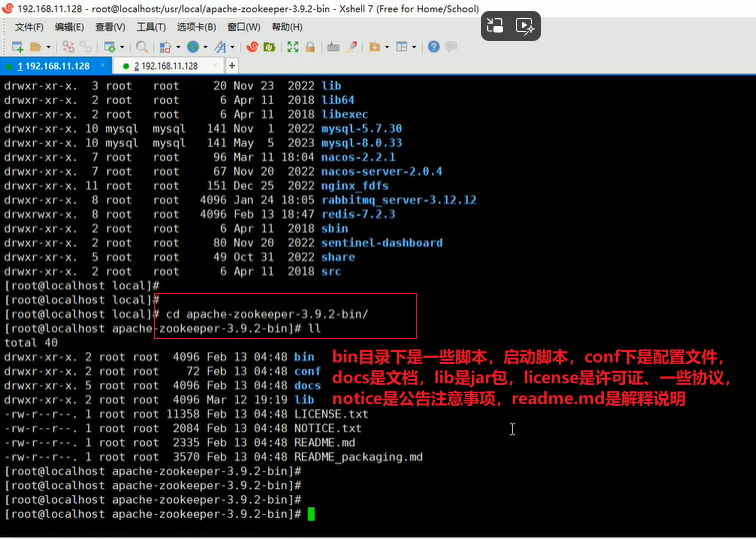Click 'README_packaging.md' file name
Image resolution: width=756 pixels, height=539 pixels.
tap(358, 457)
